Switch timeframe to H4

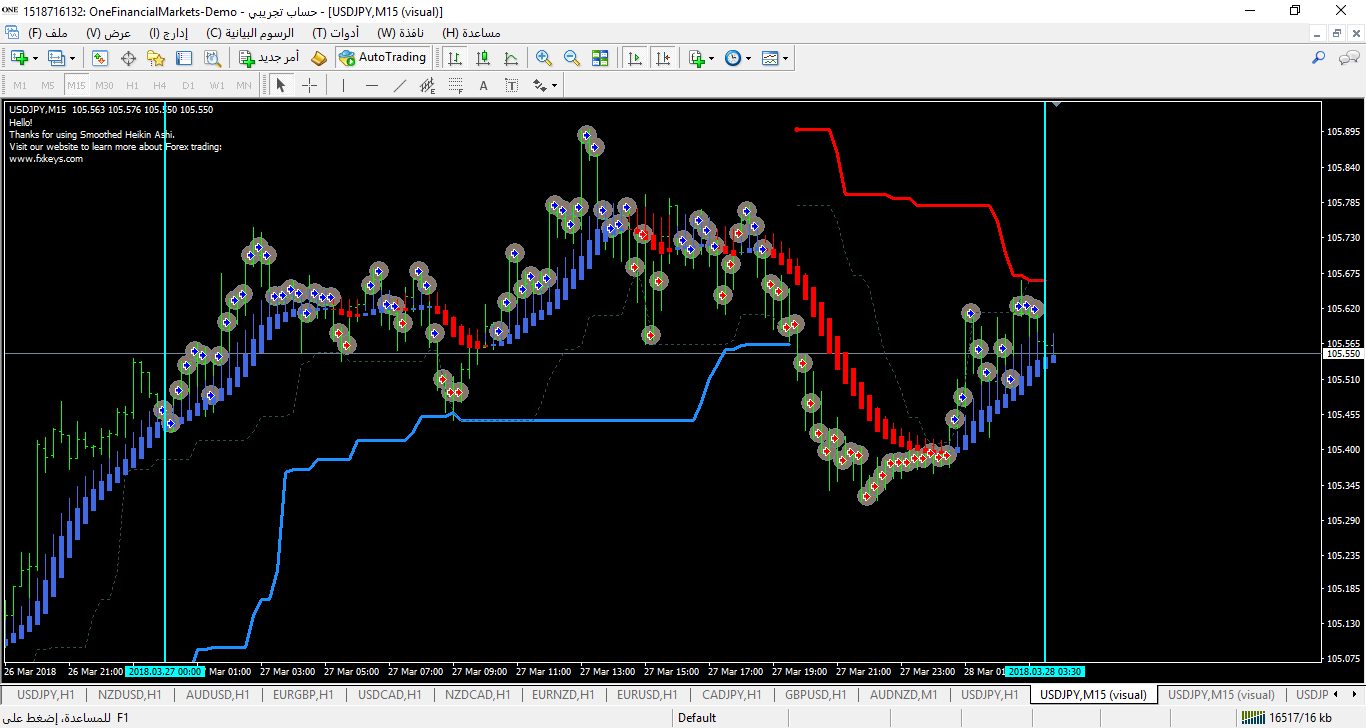pyautogui.click(x=160, y=85)
